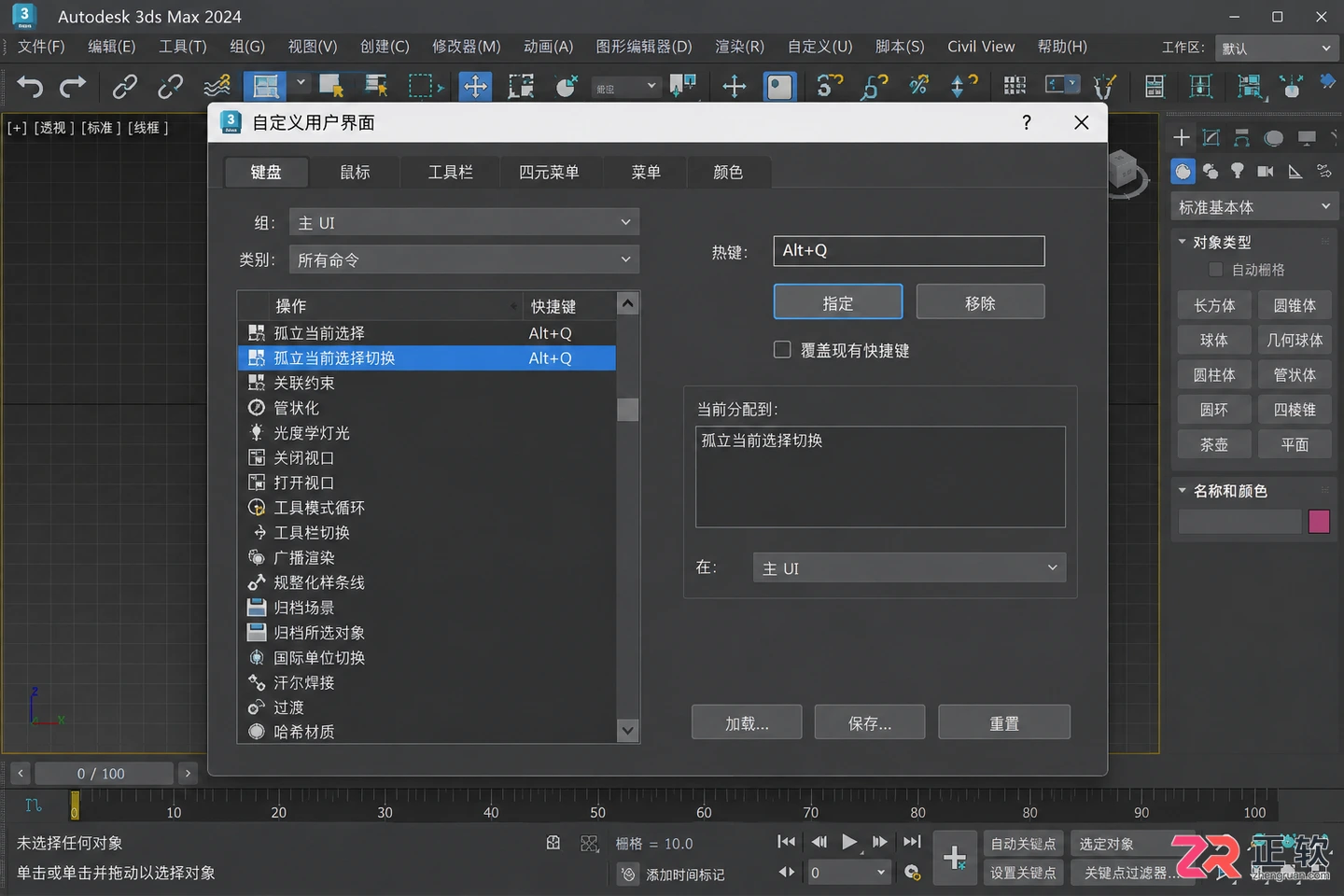
Task: Click the 0 / 100 time slider
Action: [x=104, y=773]
